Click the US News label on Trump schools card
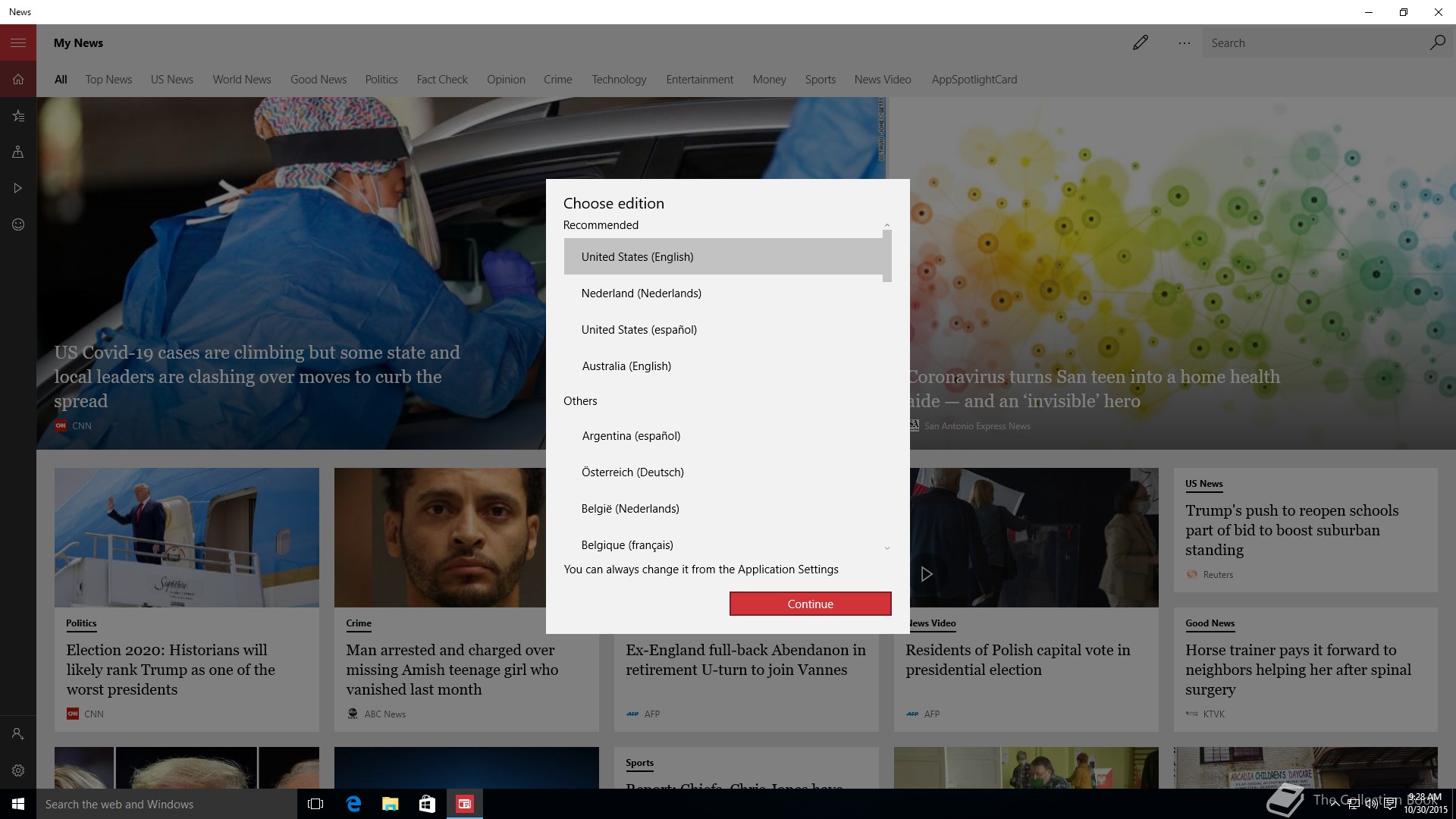This screenshot has width=1456, height=819. (x=1204, y=484)
